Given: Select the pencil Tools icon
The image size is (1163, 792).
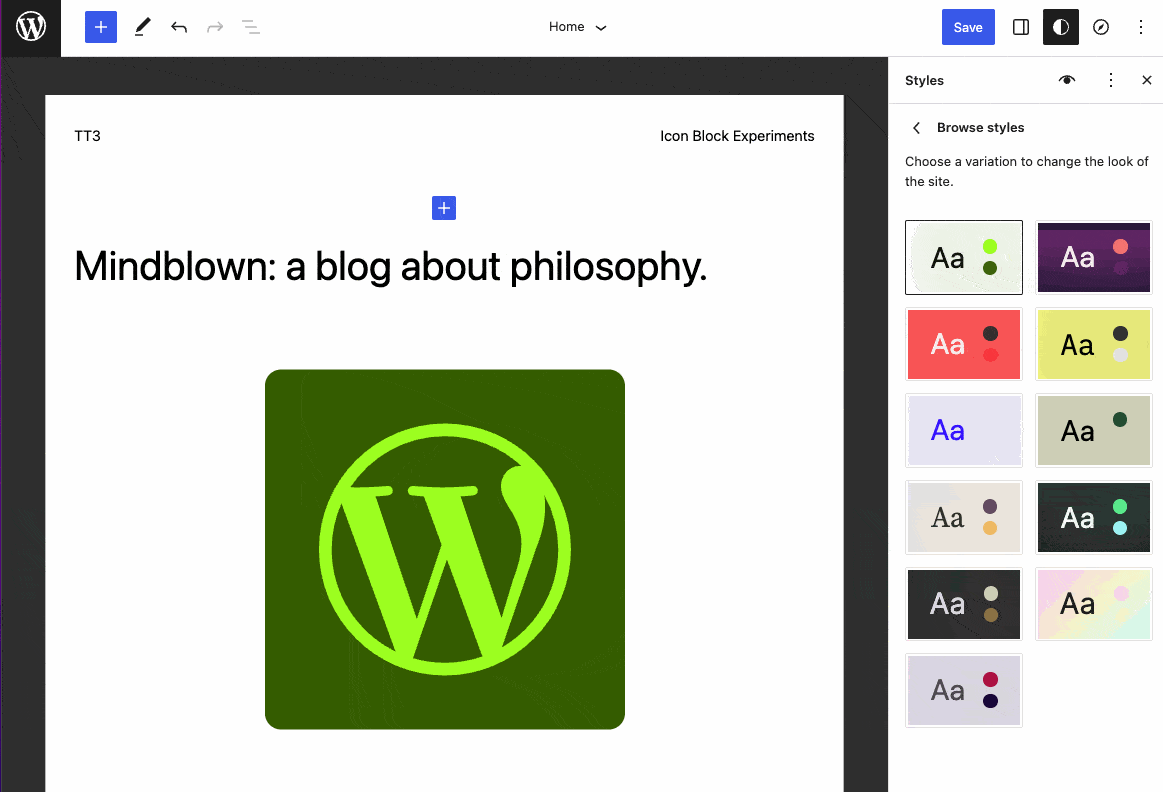Looking at the screenshot, I should [142, 28].
